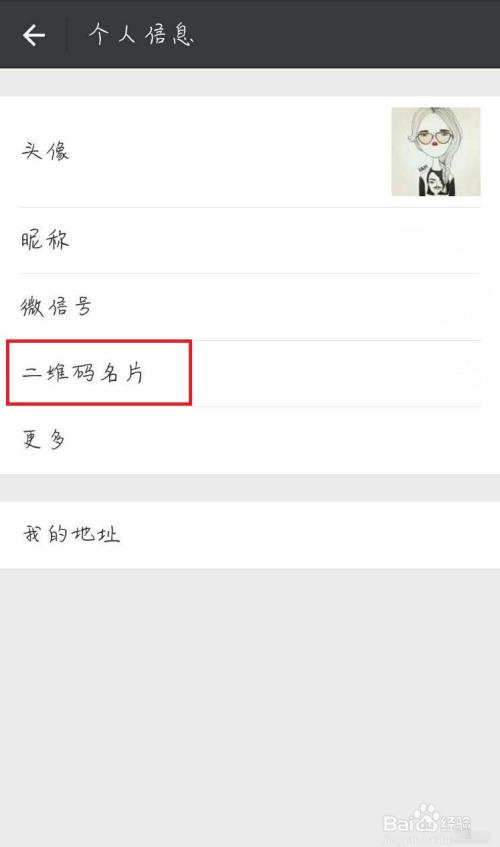Click the Baidu经验 watermark text

(x=427, y=823)
